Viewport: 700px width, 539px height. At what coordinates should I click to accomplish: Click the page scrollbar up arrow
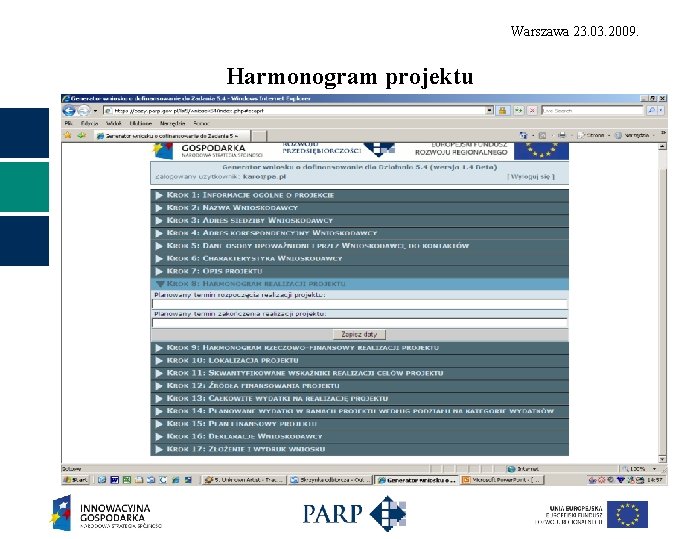pyautogui.click(x=662, y=146)
